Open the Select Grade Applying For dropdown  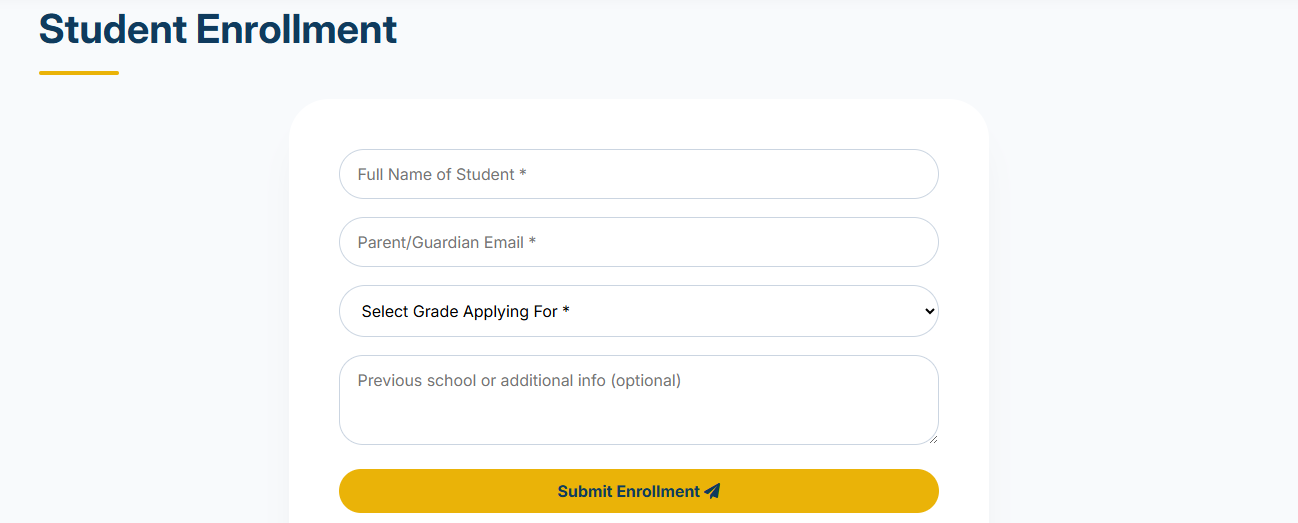pos(638,311)
